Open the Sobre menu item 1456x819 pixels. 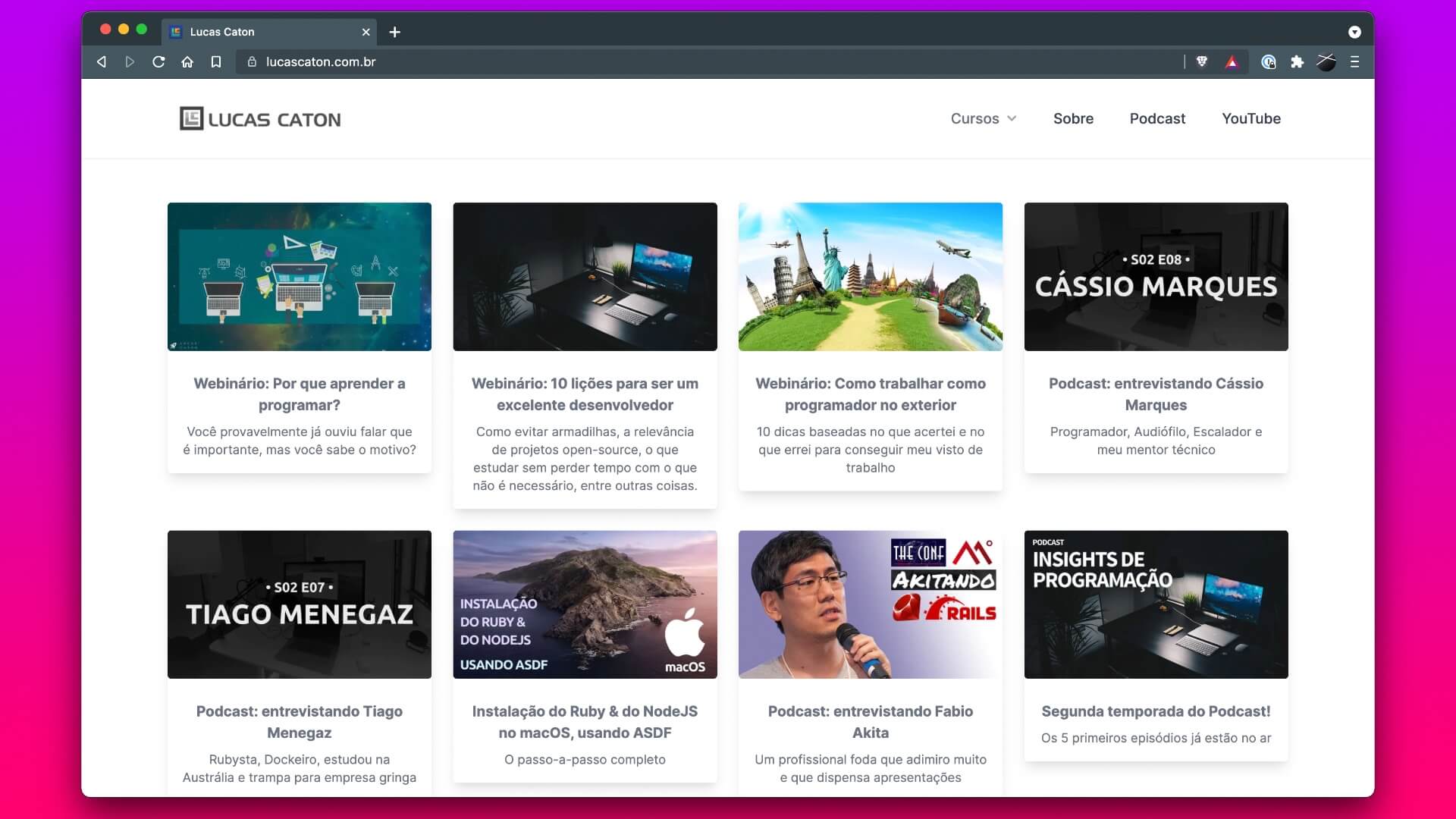coord(1073,119)
